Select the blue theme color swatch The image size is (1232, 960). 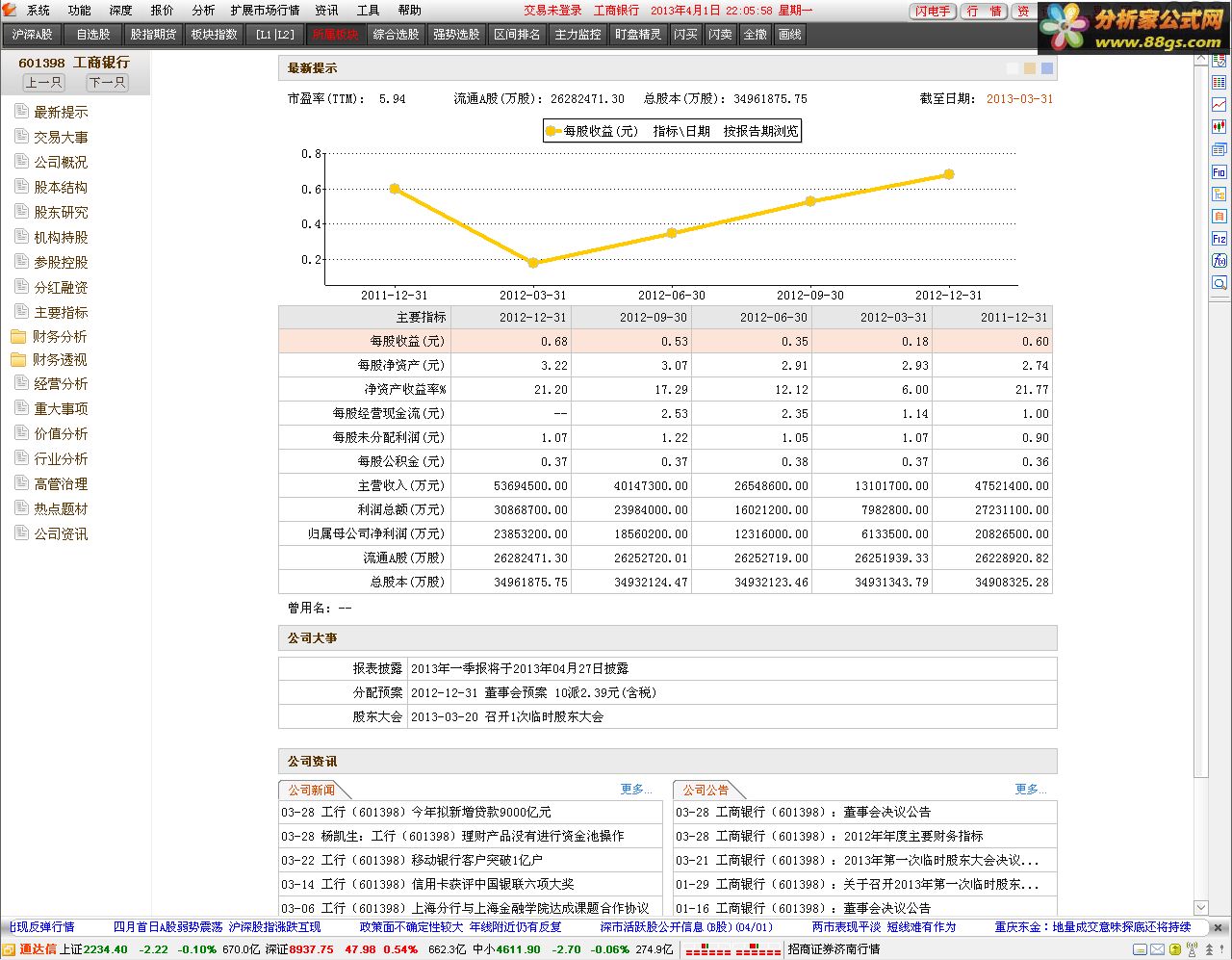coord(1047,68)
